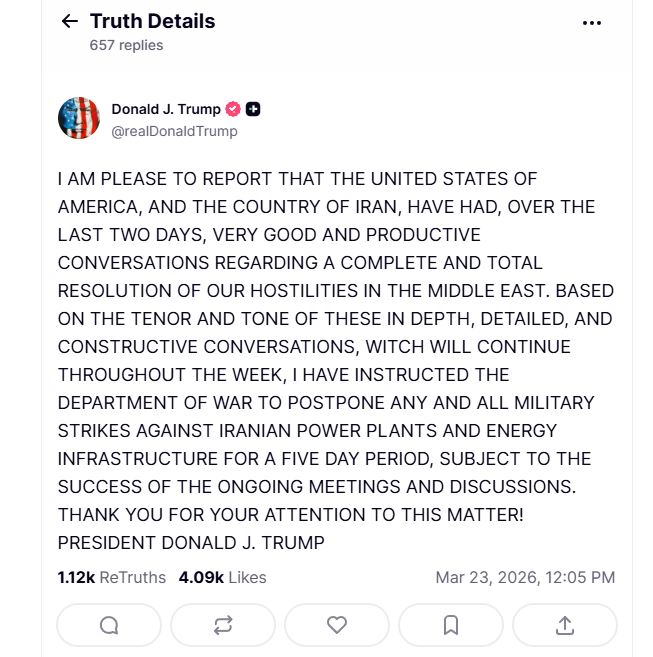Image resolution: width=653 pixels, height=657 pixels.
Task: Click Donald J. Trump's profile avatar
Action: (x=79, y=119)
